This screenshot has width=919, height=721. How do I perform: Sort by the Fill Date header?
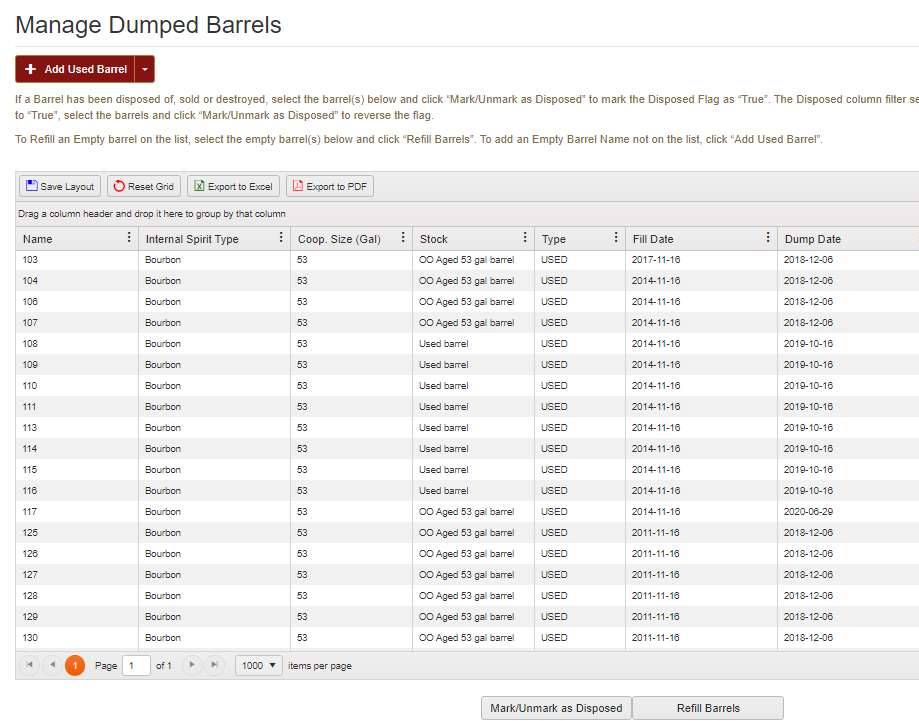[x=653, y=239]
